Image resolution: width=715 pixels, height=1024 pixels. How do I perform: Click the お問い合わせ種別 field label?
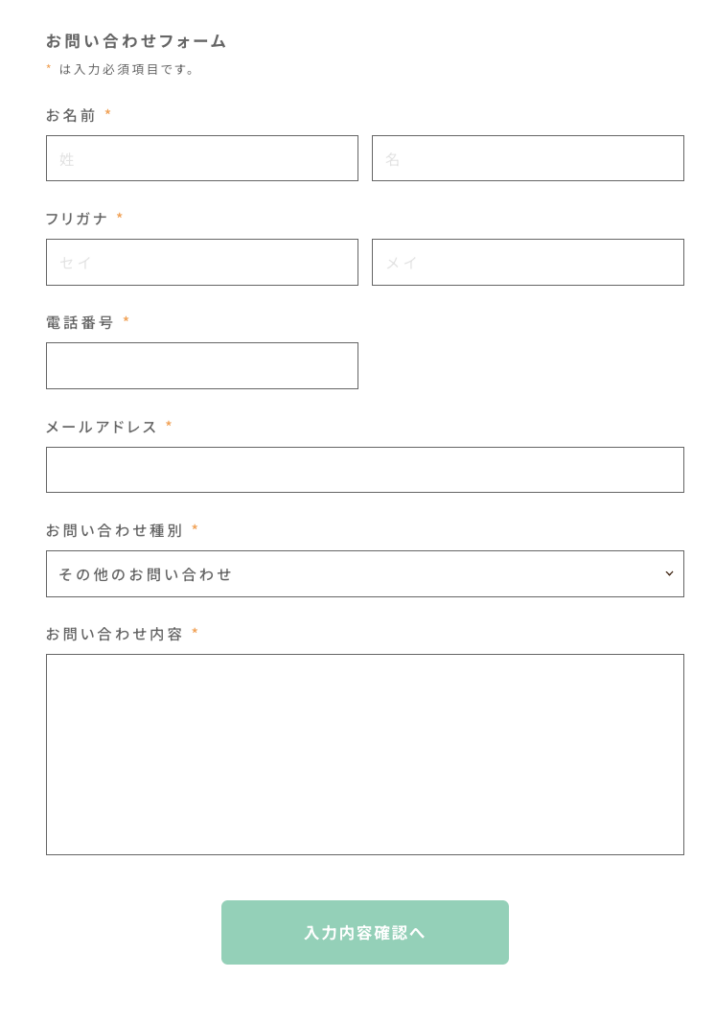pyautogui.click(x=114, y=530)
